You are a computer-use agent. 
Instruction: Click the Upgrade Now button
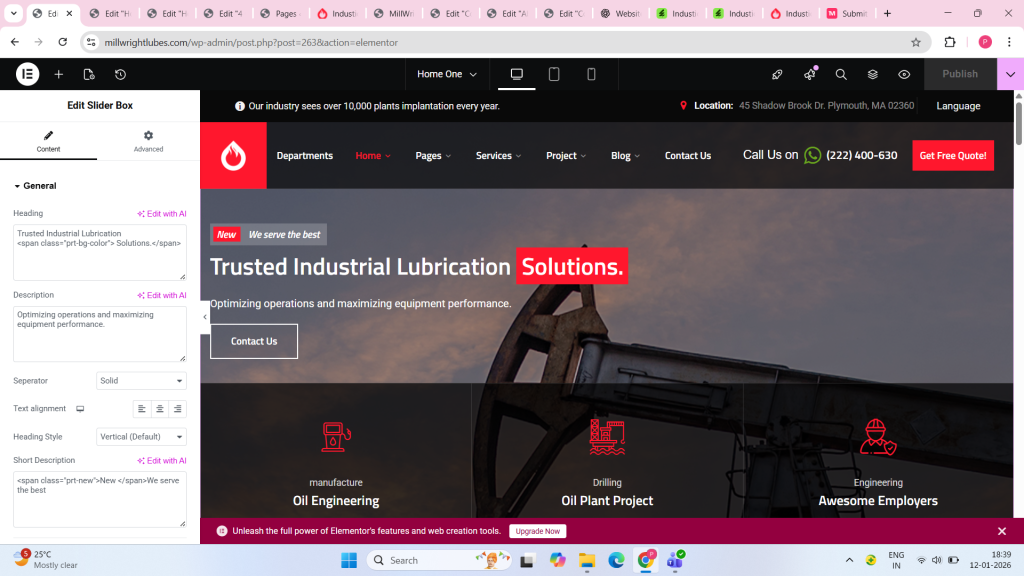point(537,531)
